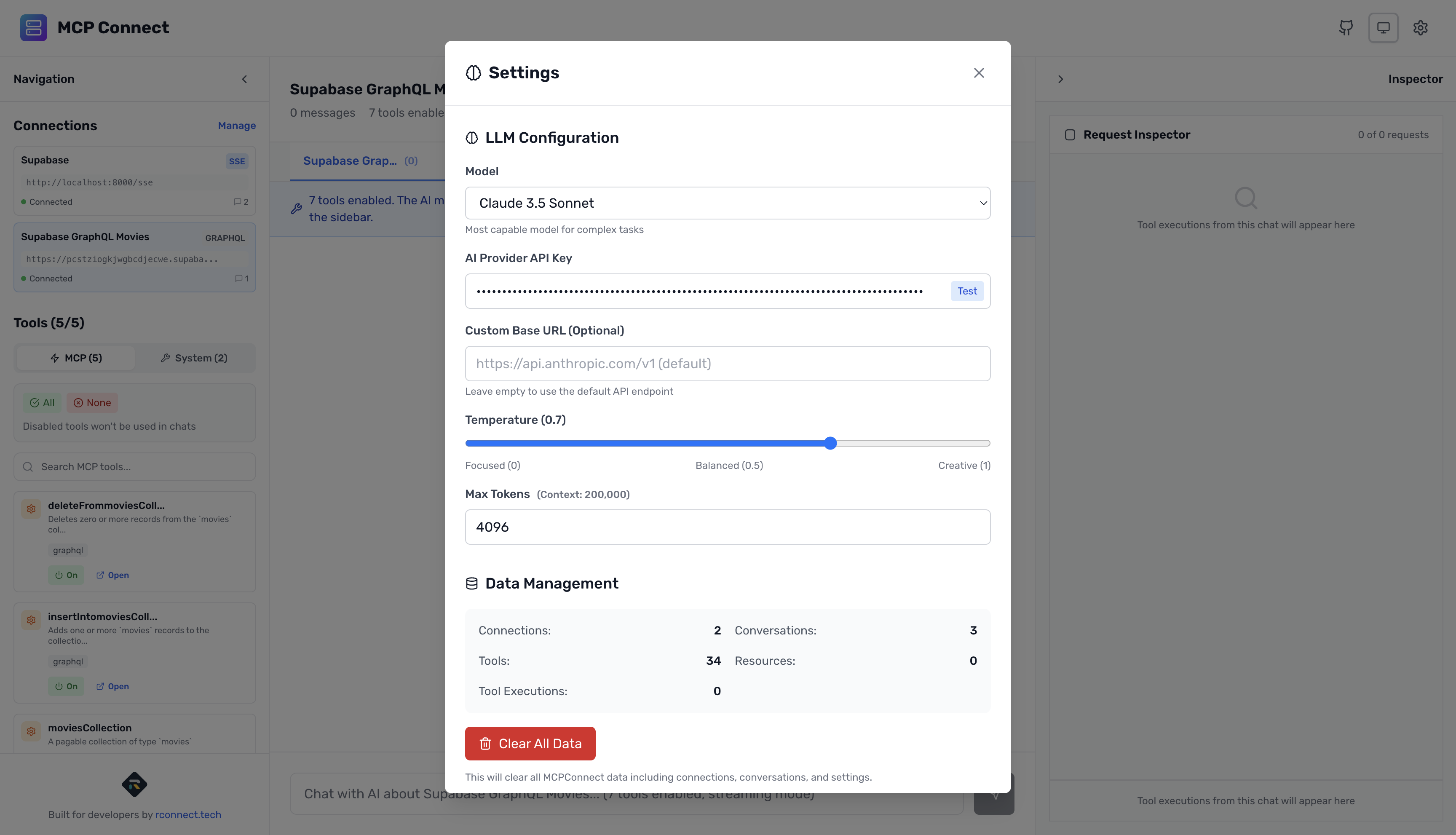Switch to the System (2) tools tab

(x=195, y=357)
